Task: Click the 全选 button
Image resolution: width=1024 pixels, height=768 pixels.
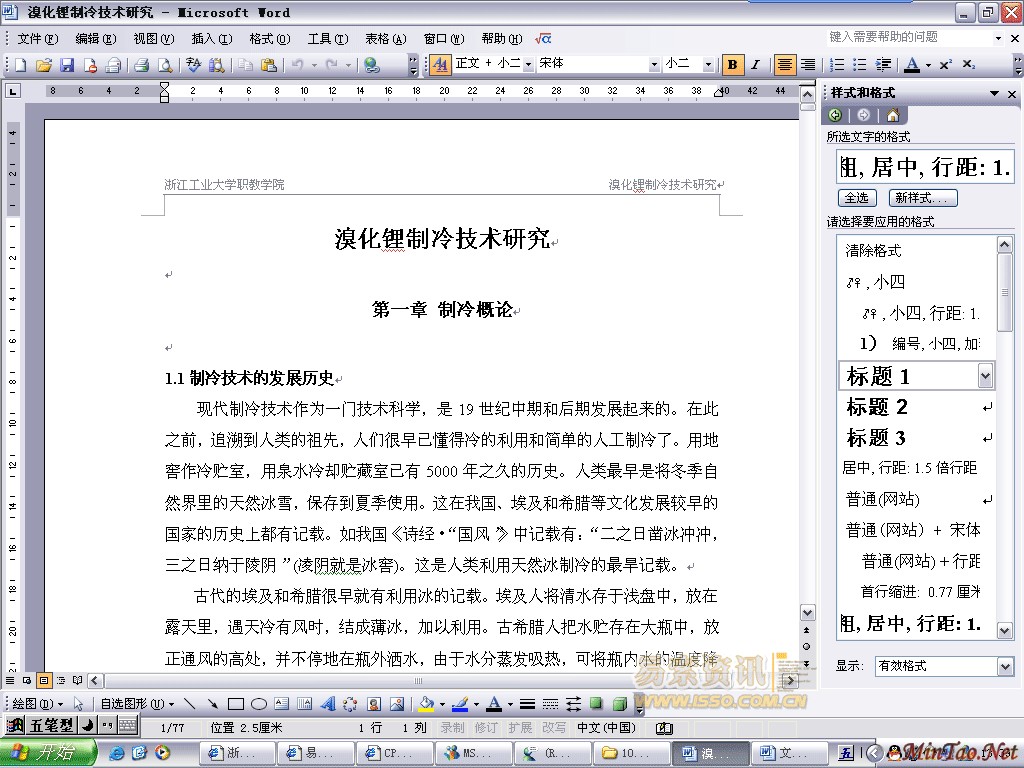Action: point(857,198)
